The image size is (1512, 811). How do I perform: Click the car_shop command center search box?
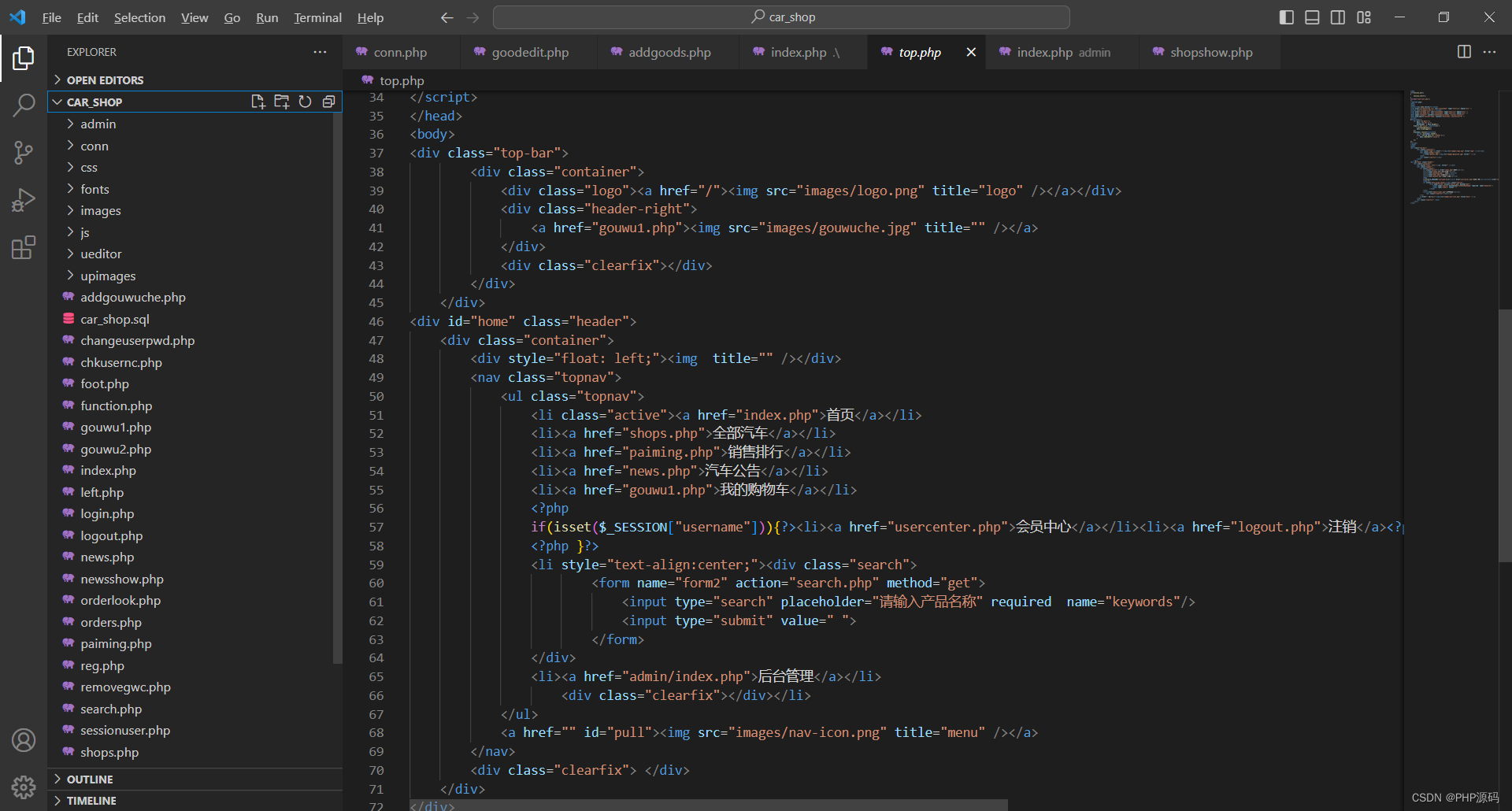pyautogui.click(x=781, y=17)
